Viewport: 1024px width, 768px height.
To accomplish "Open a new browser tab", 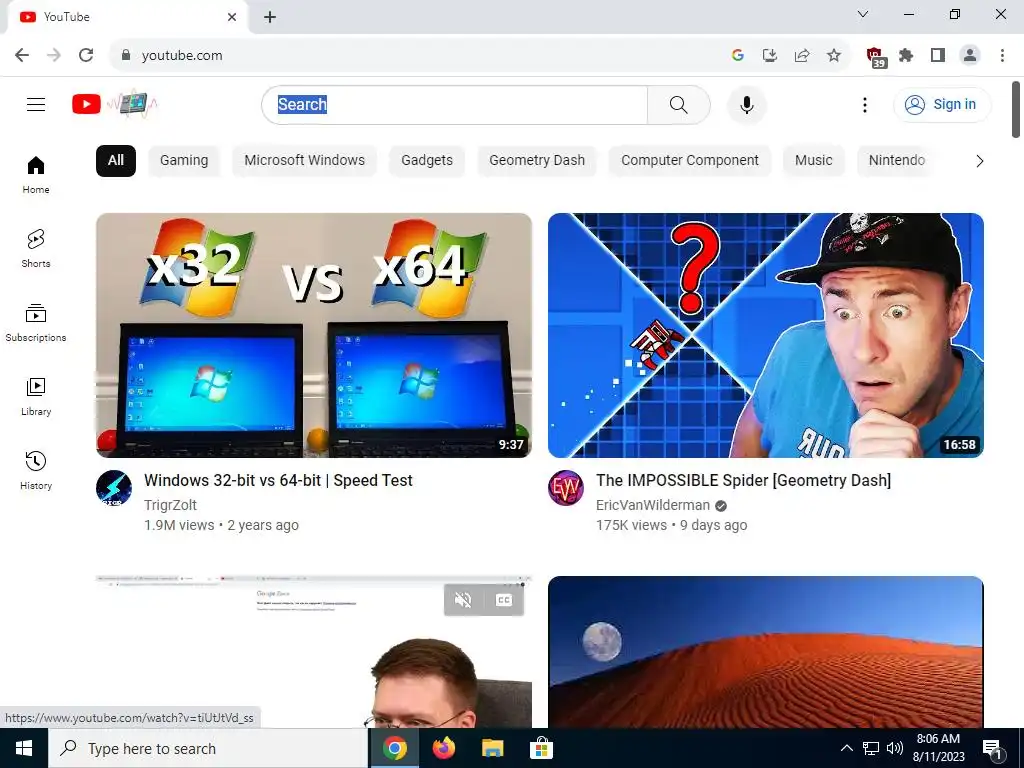I will (270, 17).
